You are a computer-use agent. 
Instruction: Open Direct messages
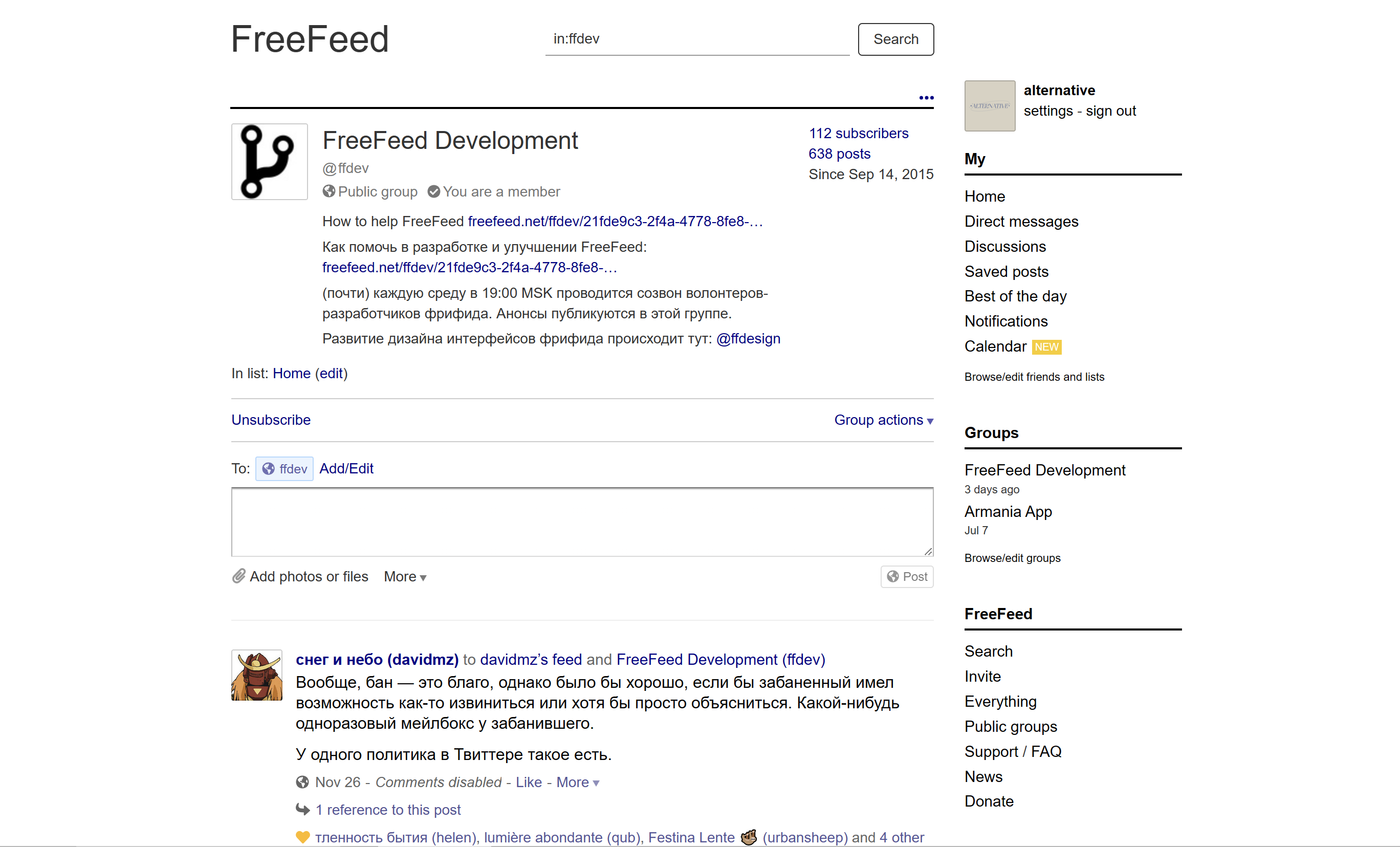(x=1021, y=222)
